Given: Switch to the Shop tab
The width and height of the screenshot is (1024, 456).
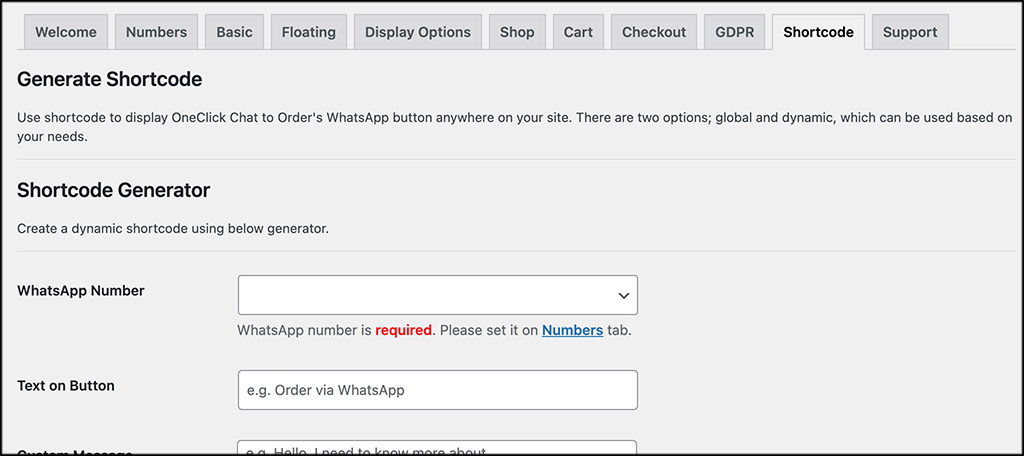Looking at the screenshot, I should tap(517, 32).
